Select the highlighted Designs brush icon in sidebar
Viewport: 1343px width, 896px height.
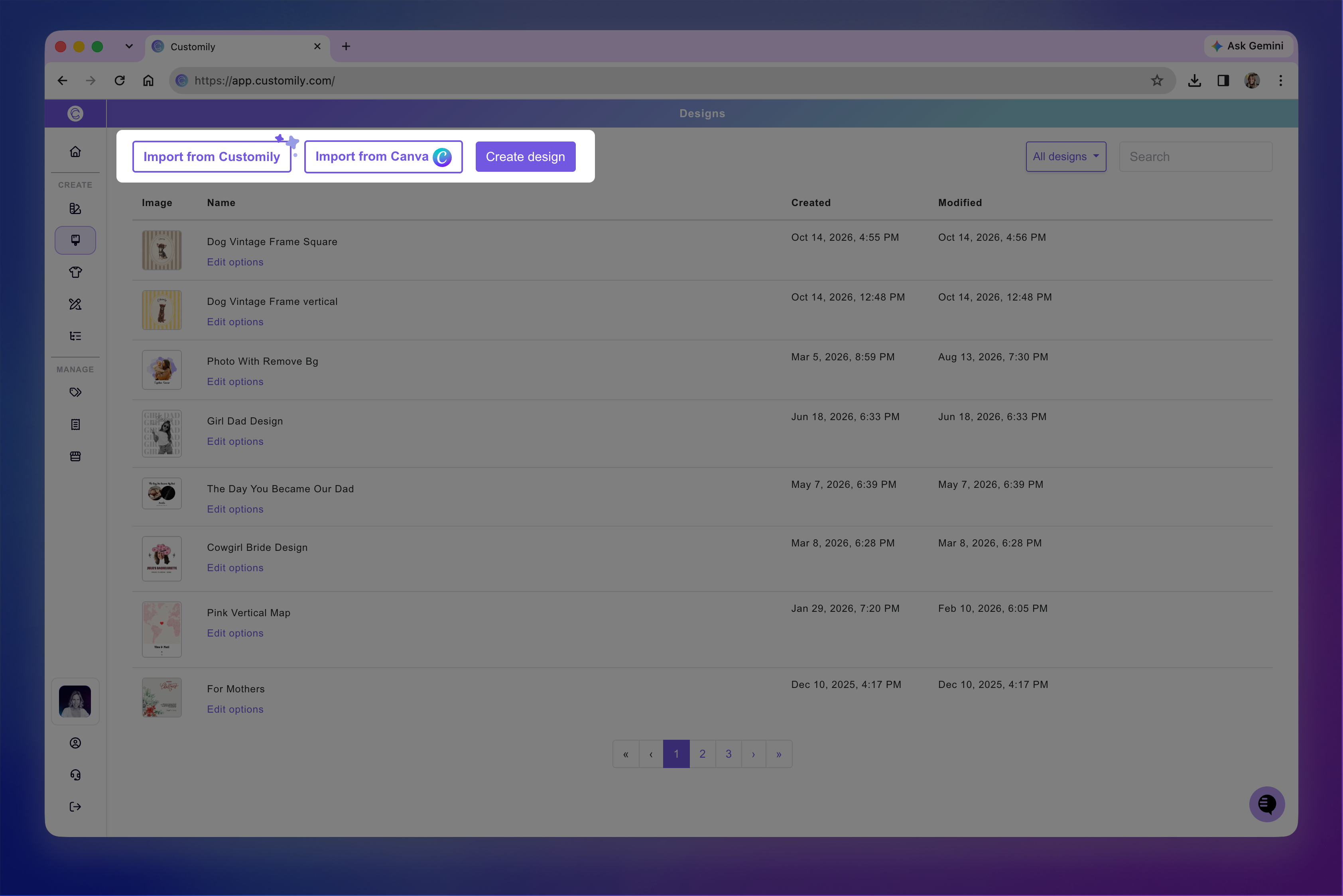[x=75, y=240]
